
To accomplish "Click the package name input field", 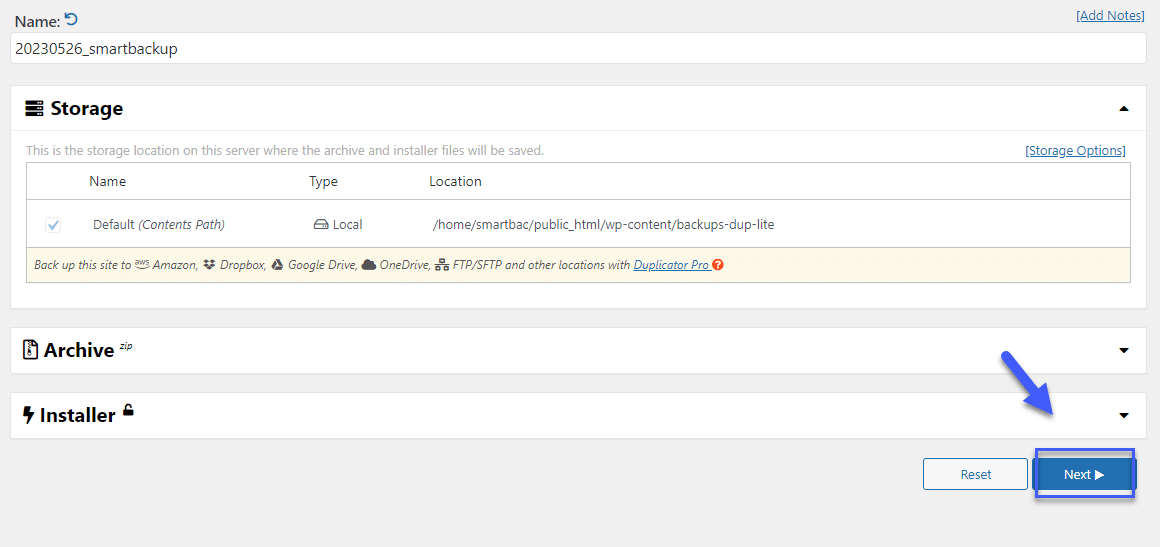I will pos(579,49).
